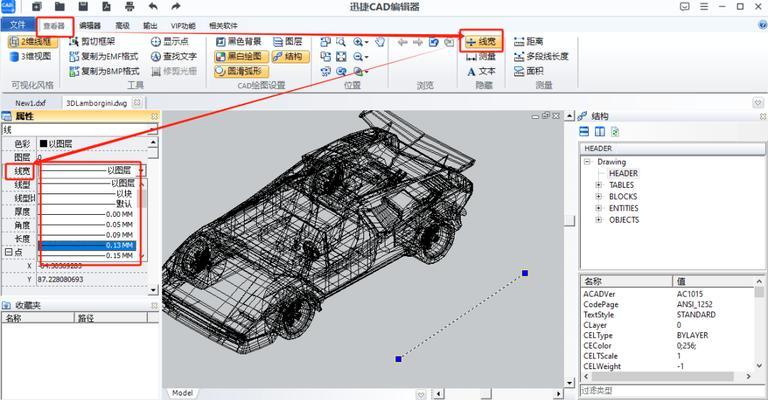
Task: Click the 测量 measure tool
Action: (481, 57)
